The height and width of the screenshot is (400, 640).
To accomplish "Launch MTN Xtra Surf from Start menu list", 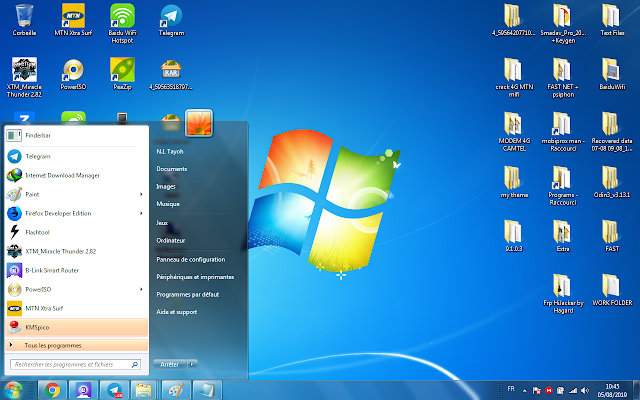I will coord(76,308).
